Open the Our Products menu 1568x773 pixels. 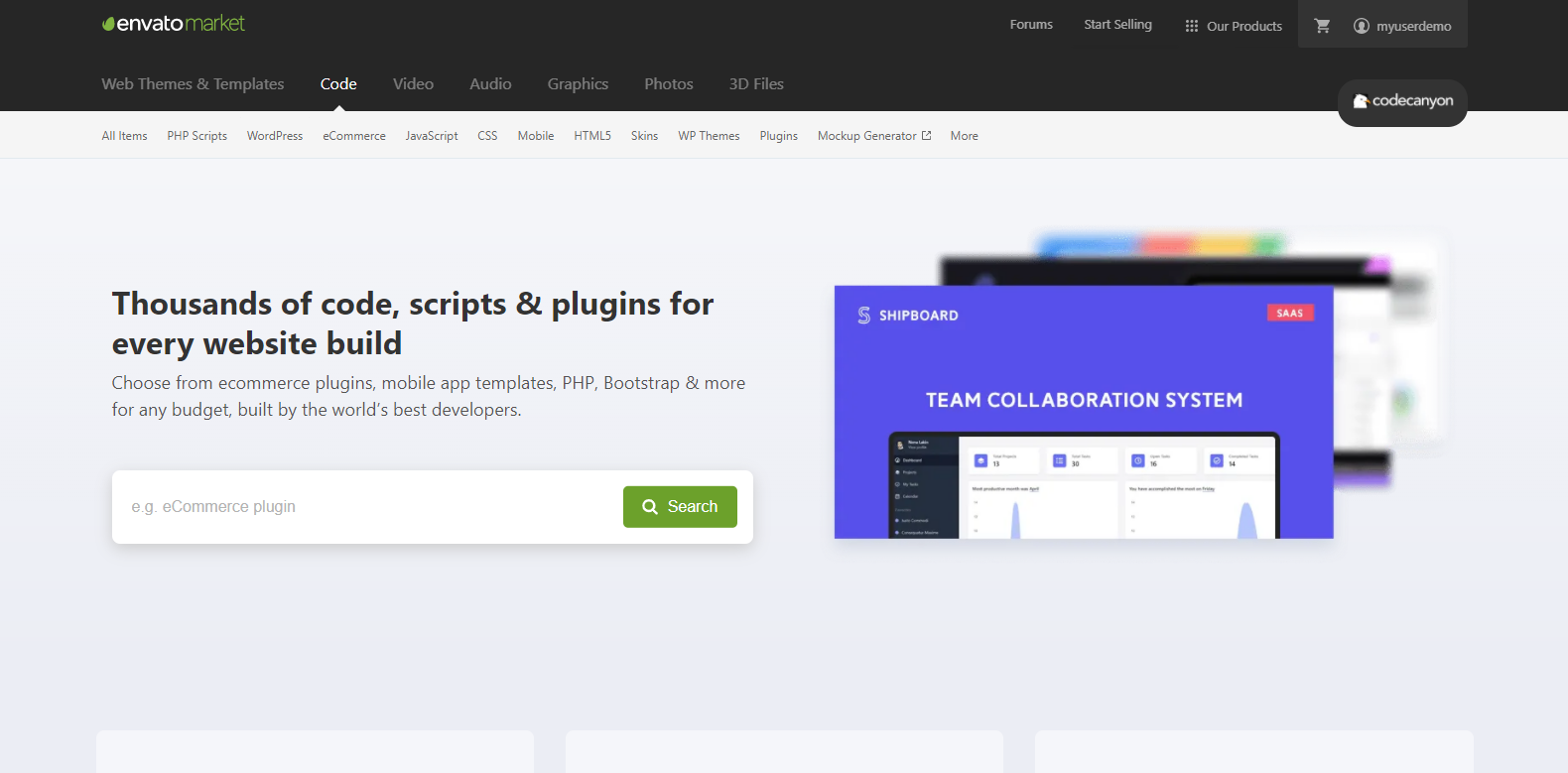(x=1234, y=26)
